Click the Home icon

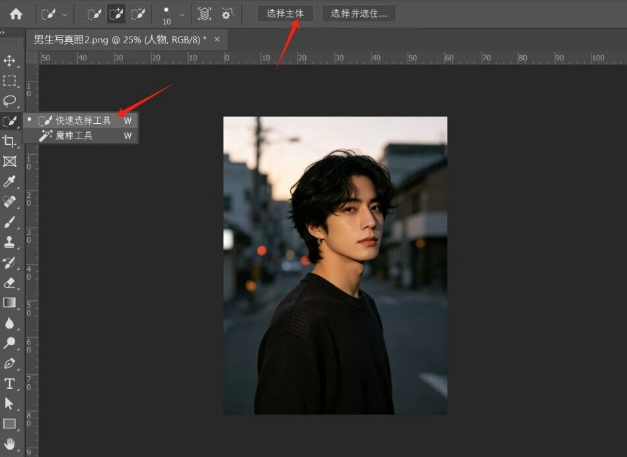pos(16,14)
